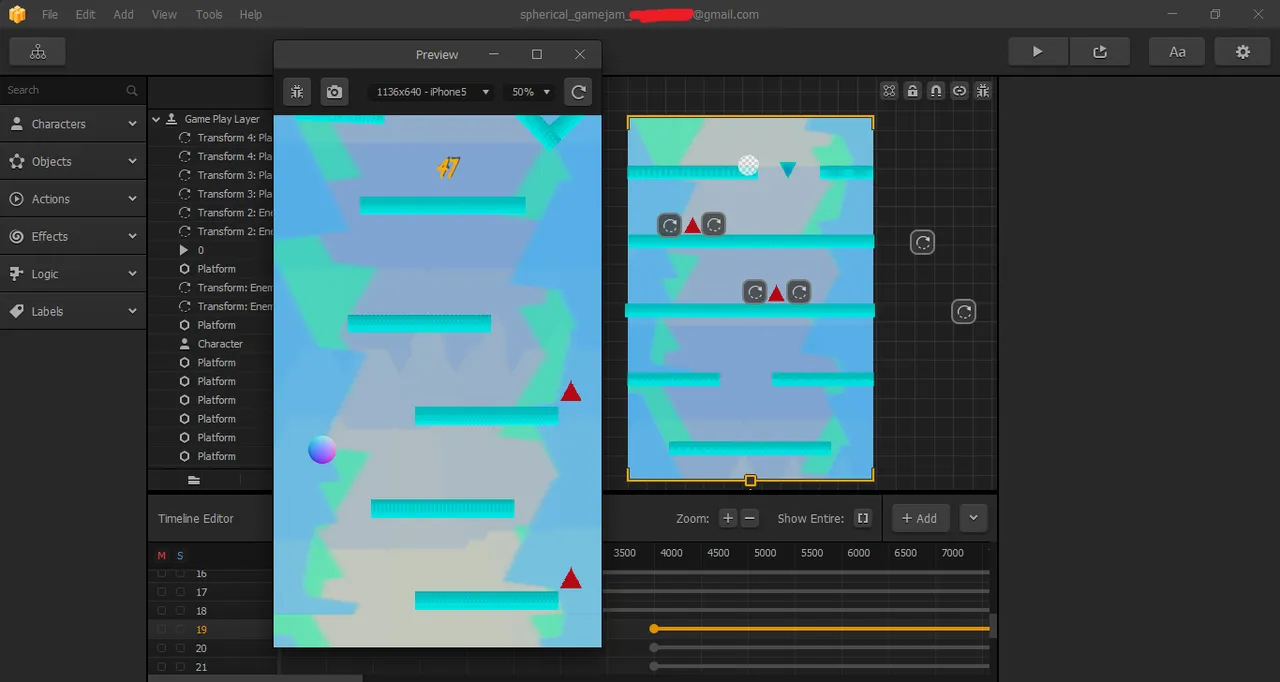Select transform node right of lower red spike
Screen dimensions: 1280x682
798,292
